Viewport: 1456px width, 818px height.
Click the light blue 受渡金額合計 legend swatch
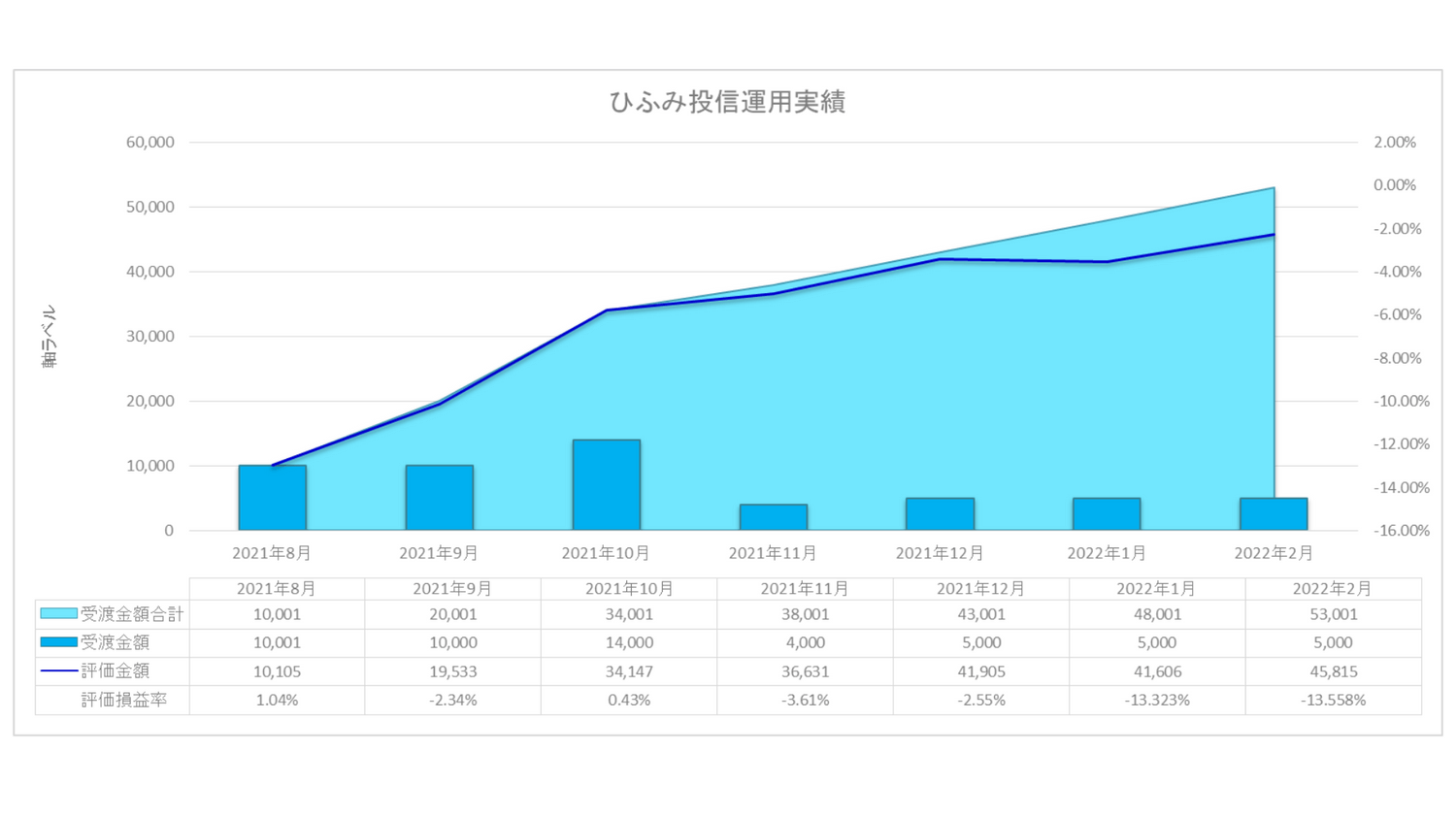(58, 614)
